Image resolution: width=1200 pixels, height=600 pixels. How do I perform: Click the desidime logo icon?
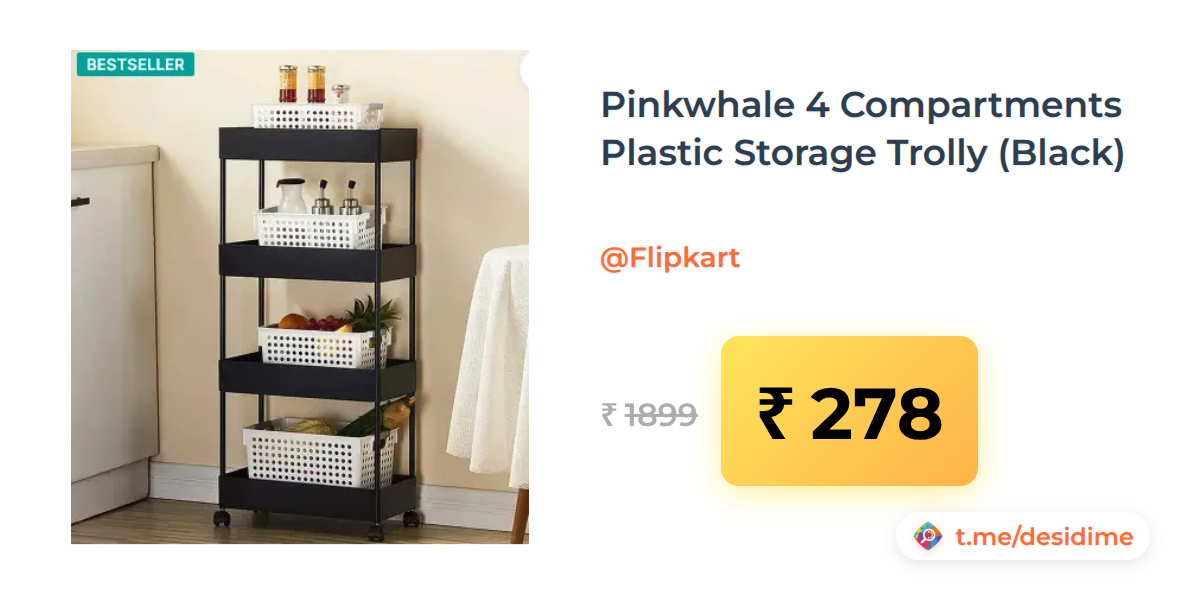pyautogui.click(x=928, y=537)
